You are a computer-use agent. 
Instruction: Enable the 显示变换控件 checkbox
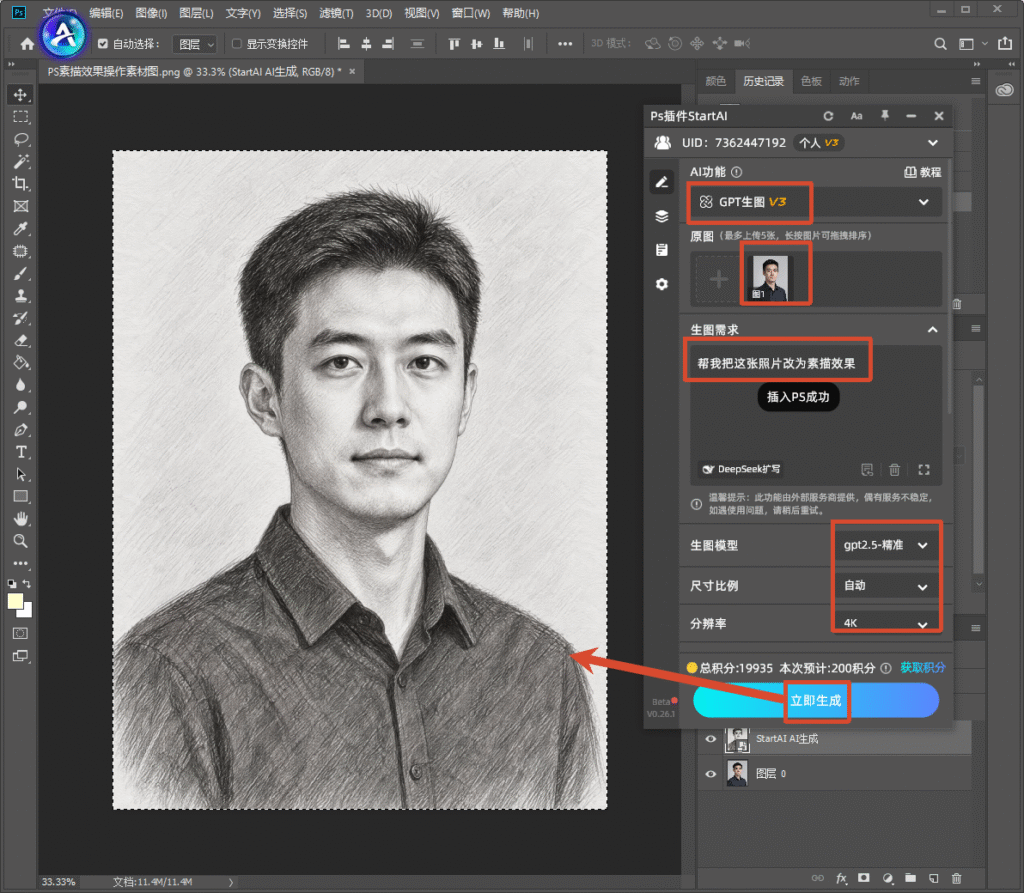click(236, 44)
